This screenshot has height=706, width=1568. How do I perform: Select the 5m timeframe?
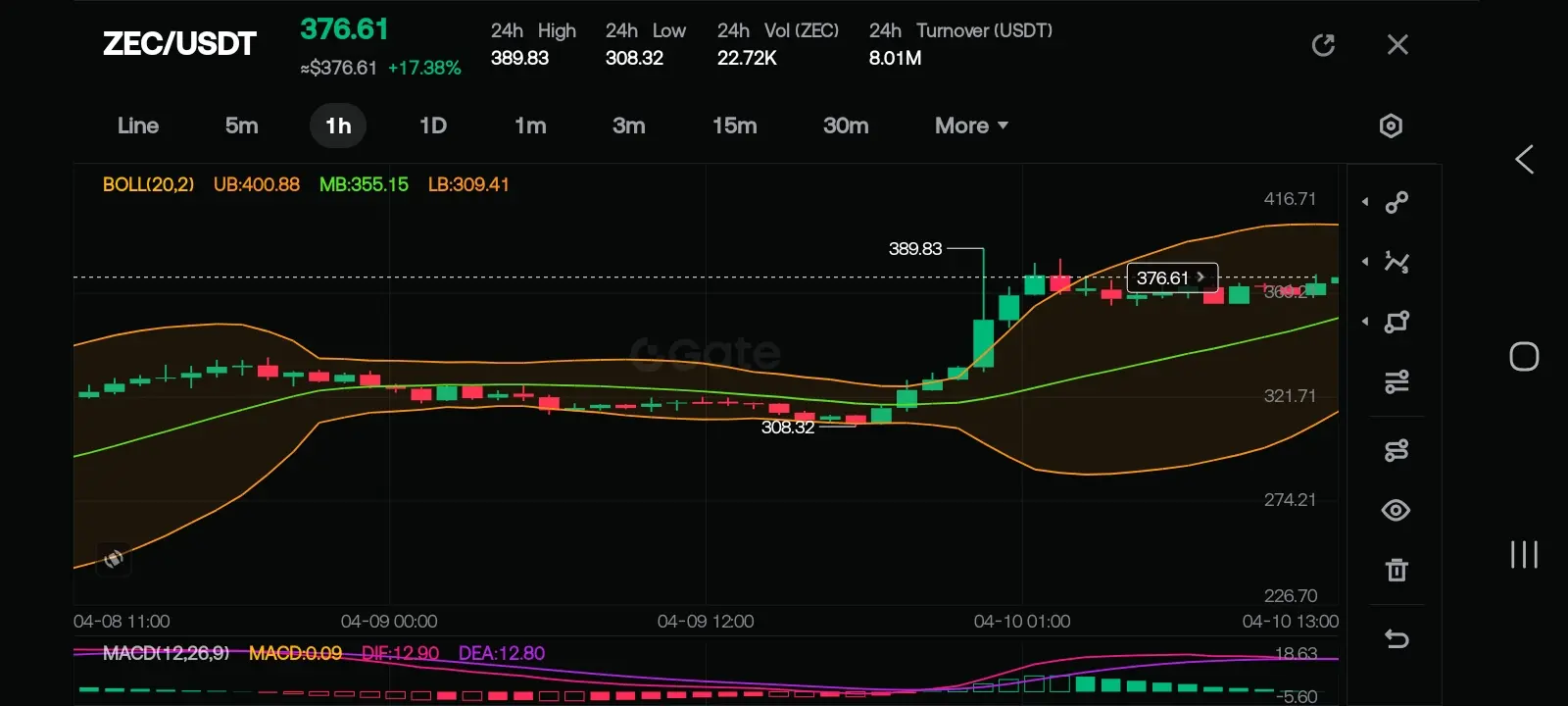click(x=241, y=126)
